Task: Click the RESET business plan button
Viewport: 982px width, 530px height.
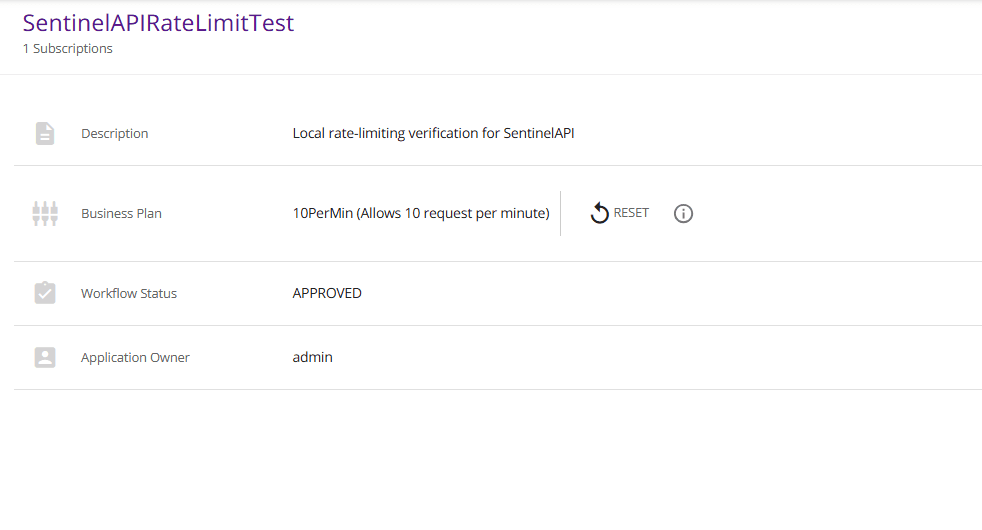Action: click(x=619, y=213)
